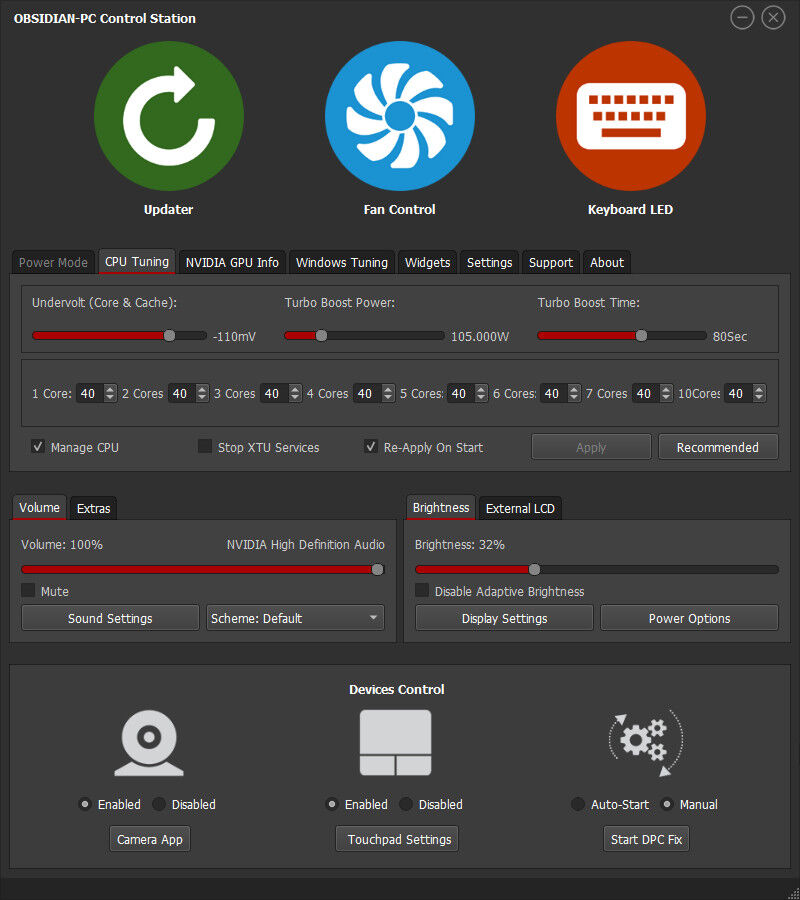Click the webcam device icon
The width and height of the screenshot is (800, 900).
coord(149,743)
